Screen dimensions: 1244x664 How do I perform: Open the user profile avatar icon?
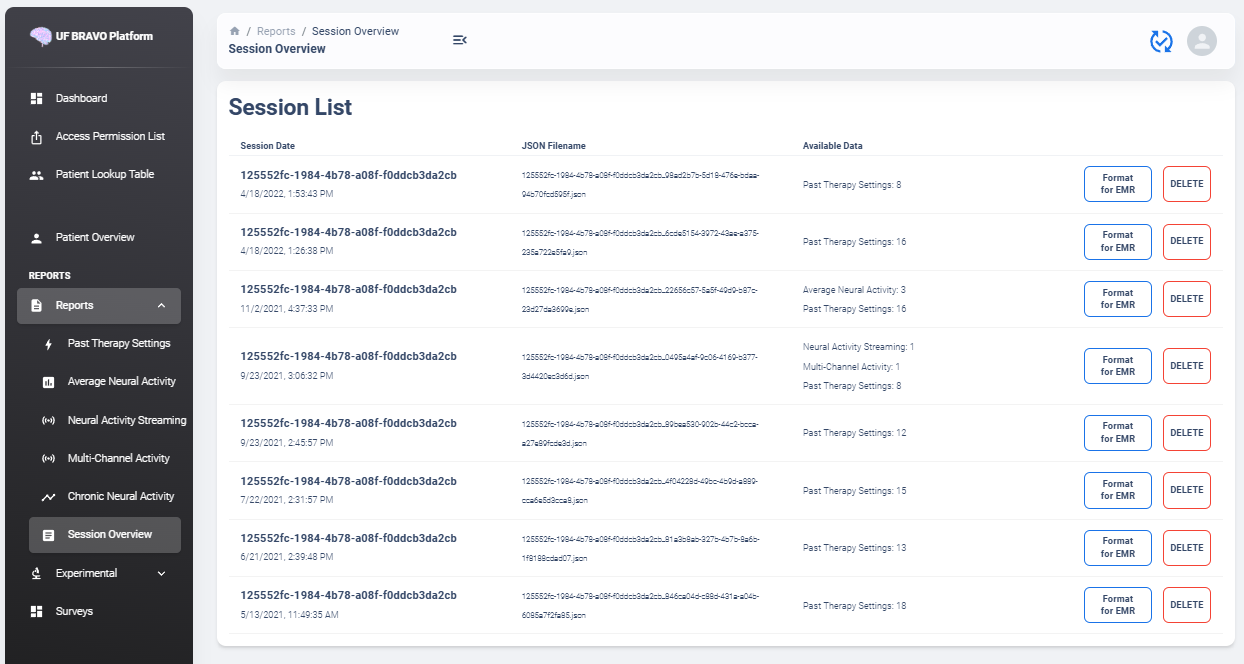click(x=1201, y=41)
